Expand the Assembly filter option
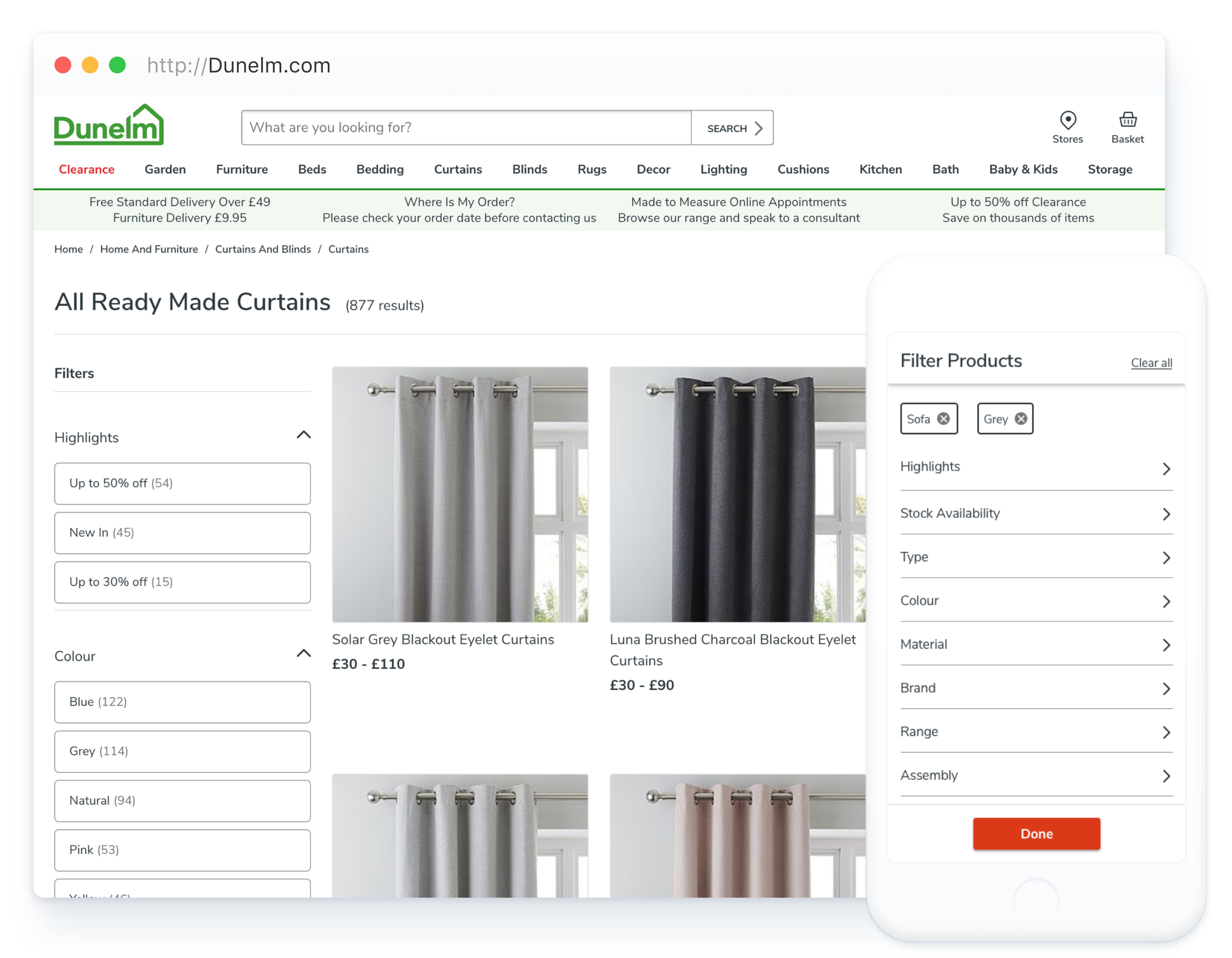This screenshot has width=1232, height=958. point(1036,776)
